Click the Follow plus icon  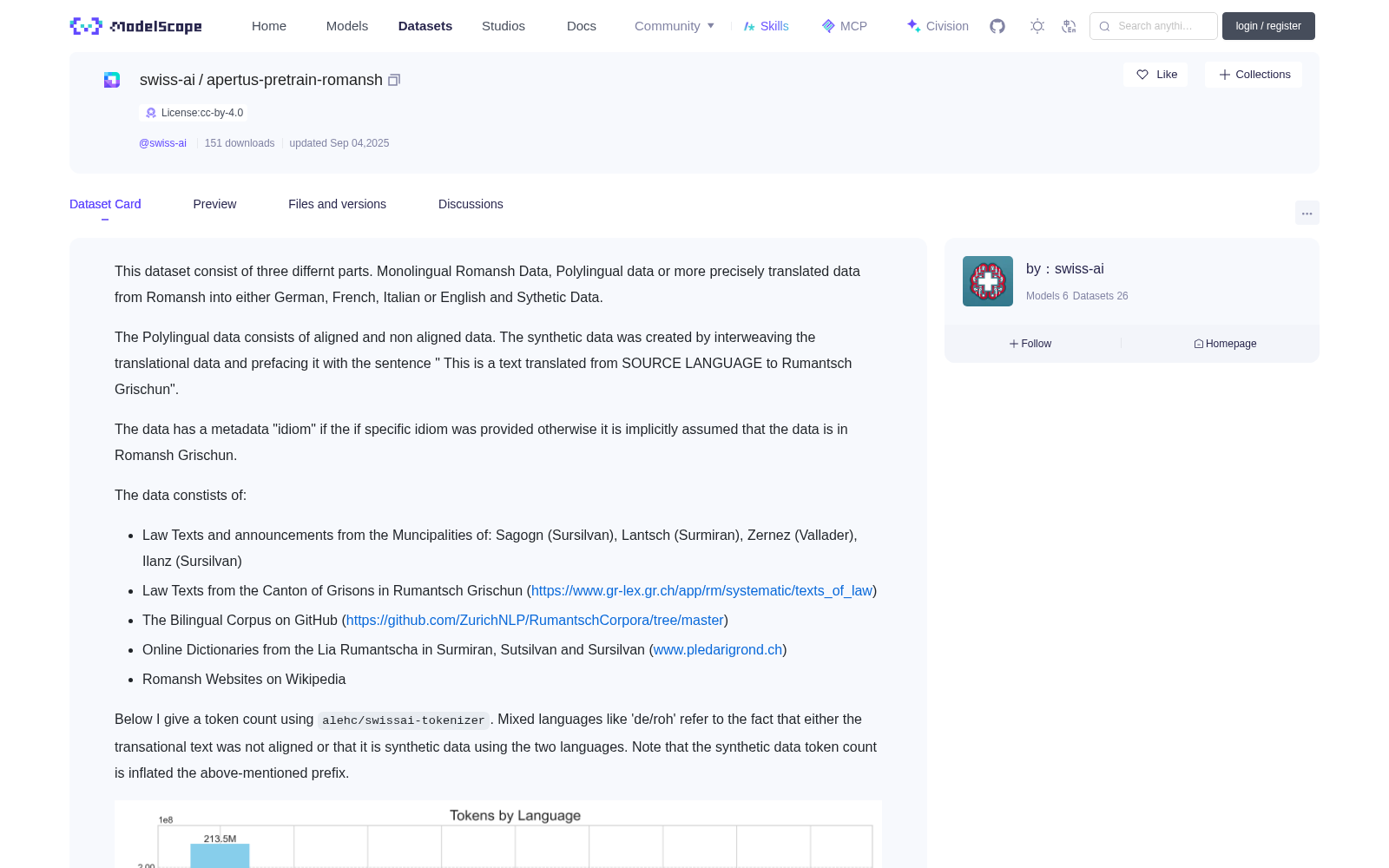(1014, 344)
